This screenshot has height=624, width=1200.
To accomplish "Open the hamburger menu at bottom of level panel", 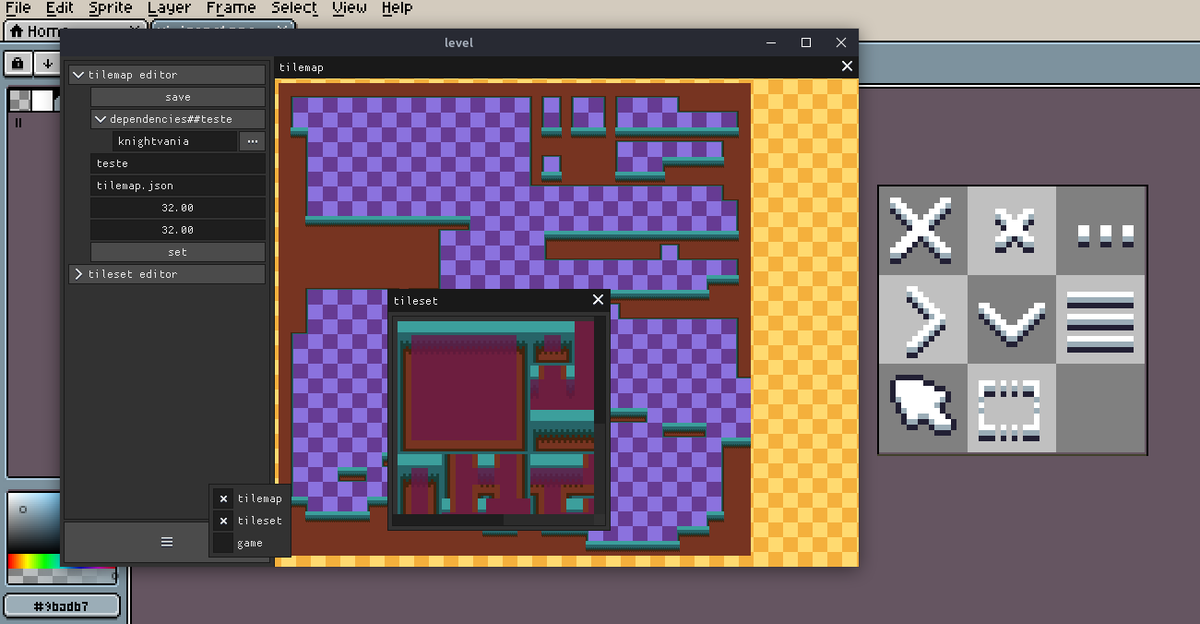I will (x=167, y=541).
